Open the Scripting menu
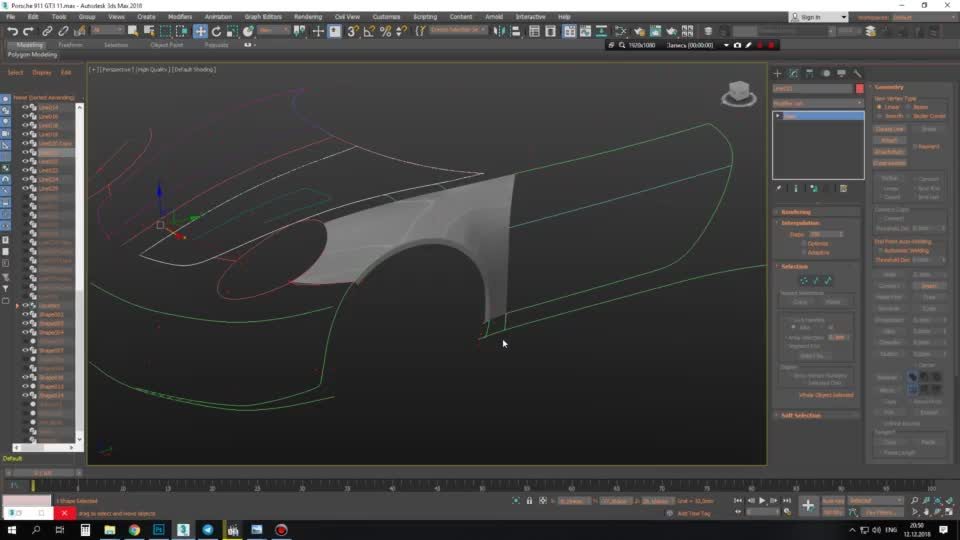Image resolution: width=960 pixels, height=540 pixels. click(425, 17)
